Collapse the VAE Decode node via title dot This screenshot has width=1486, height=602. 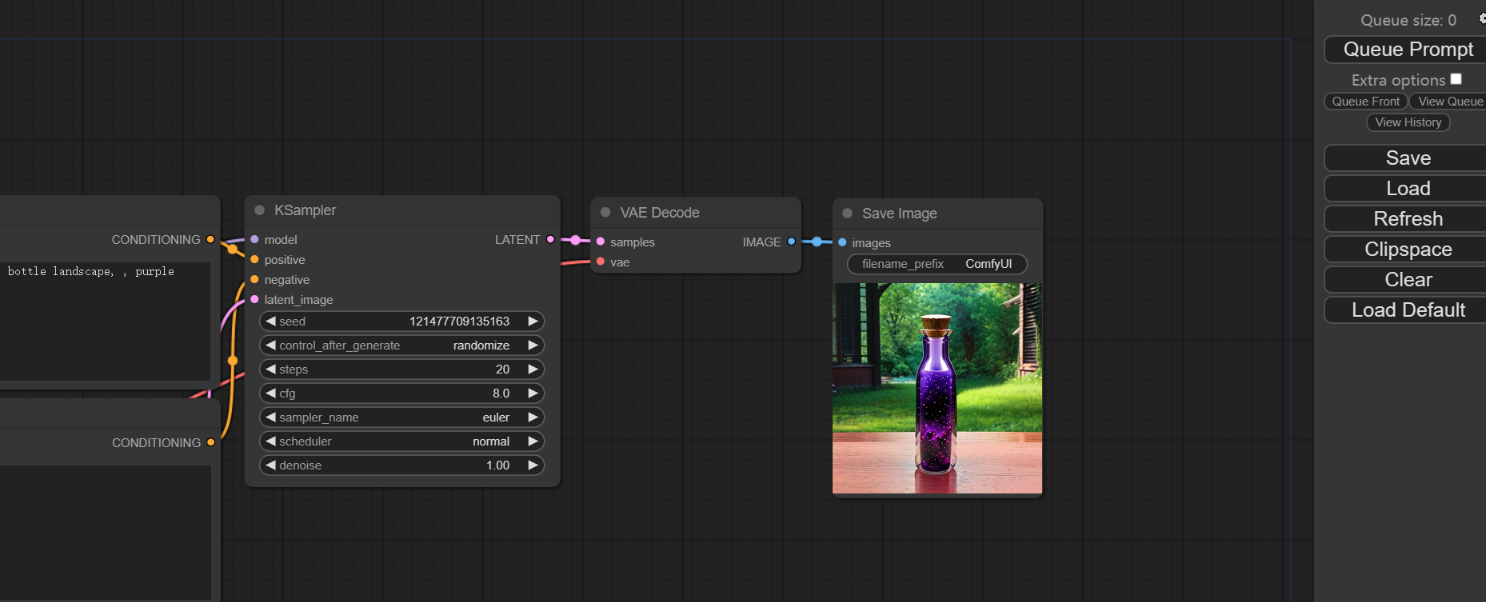(606, 213)
